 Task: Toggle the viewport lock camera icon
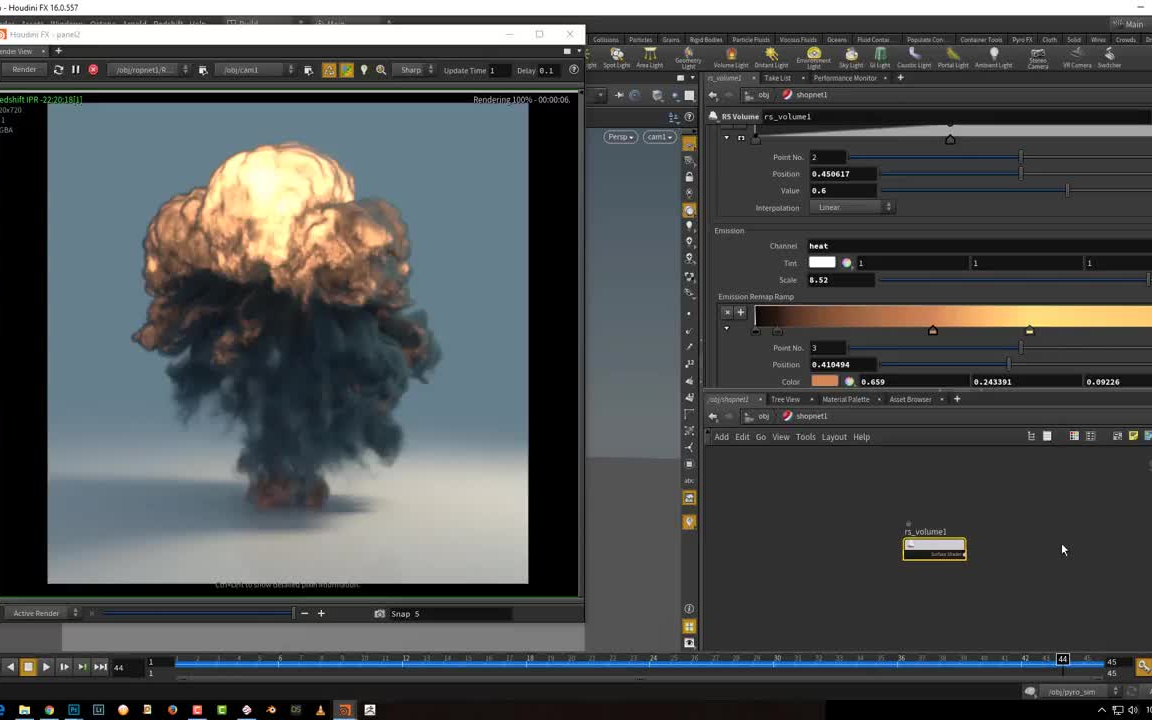click(x=688, y=177)
